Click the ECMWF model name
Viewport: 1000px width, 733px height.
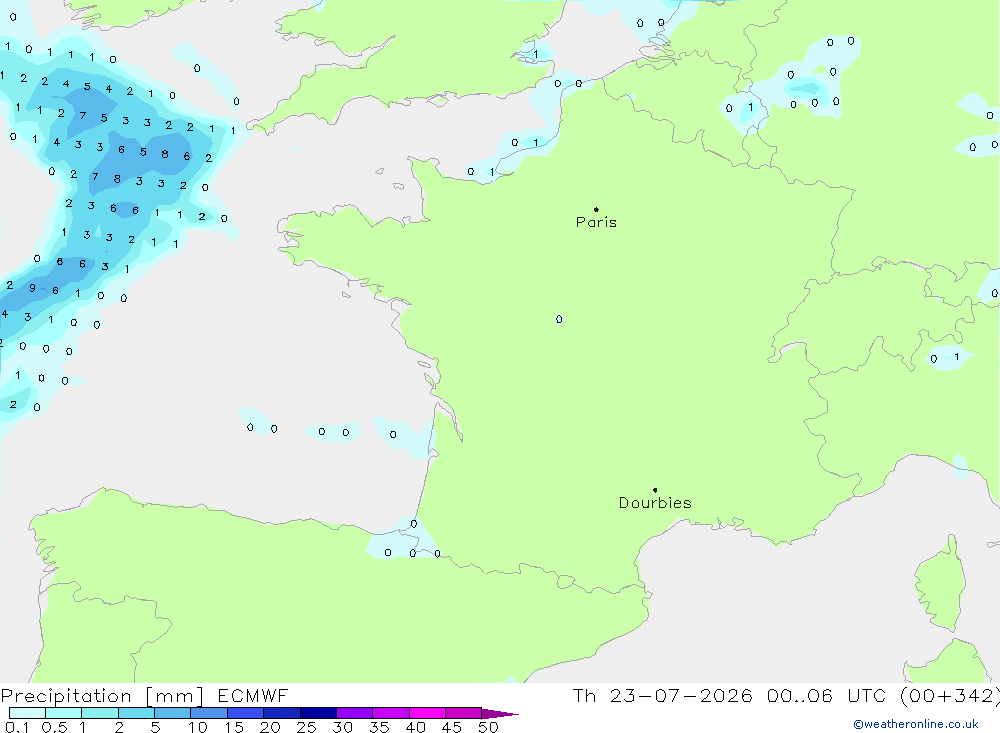point(253,695)
